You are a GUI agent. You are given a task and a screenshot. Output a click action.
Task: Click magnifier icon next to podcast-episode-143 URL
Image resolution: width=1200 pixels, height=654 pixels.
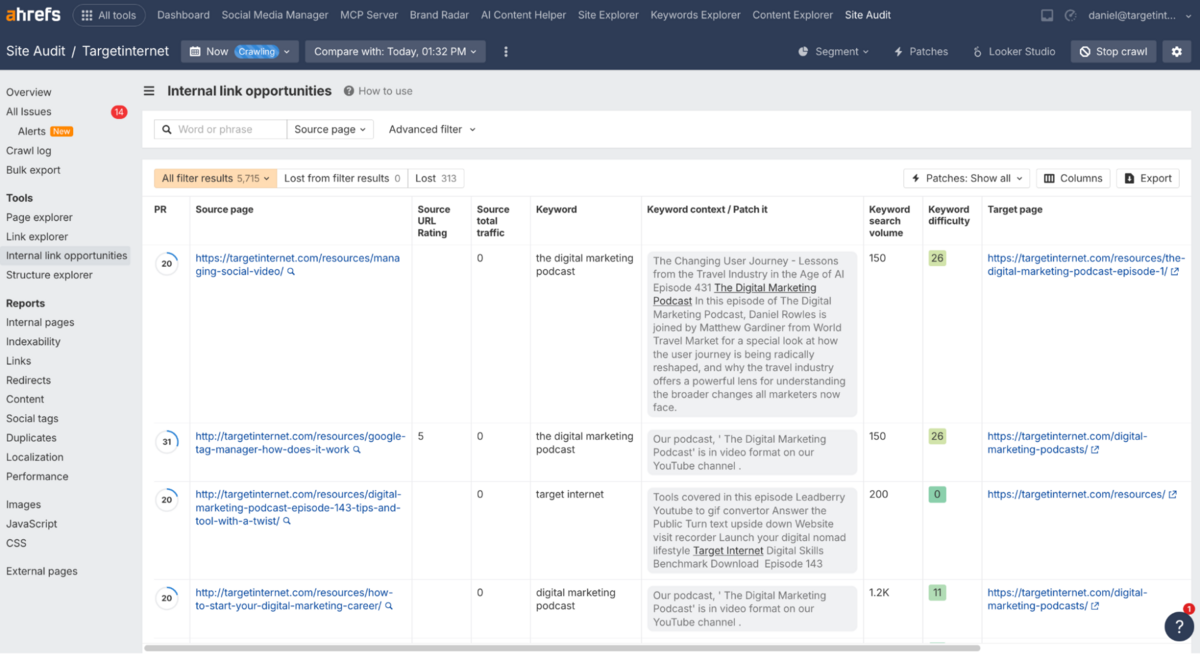(287, 521)
